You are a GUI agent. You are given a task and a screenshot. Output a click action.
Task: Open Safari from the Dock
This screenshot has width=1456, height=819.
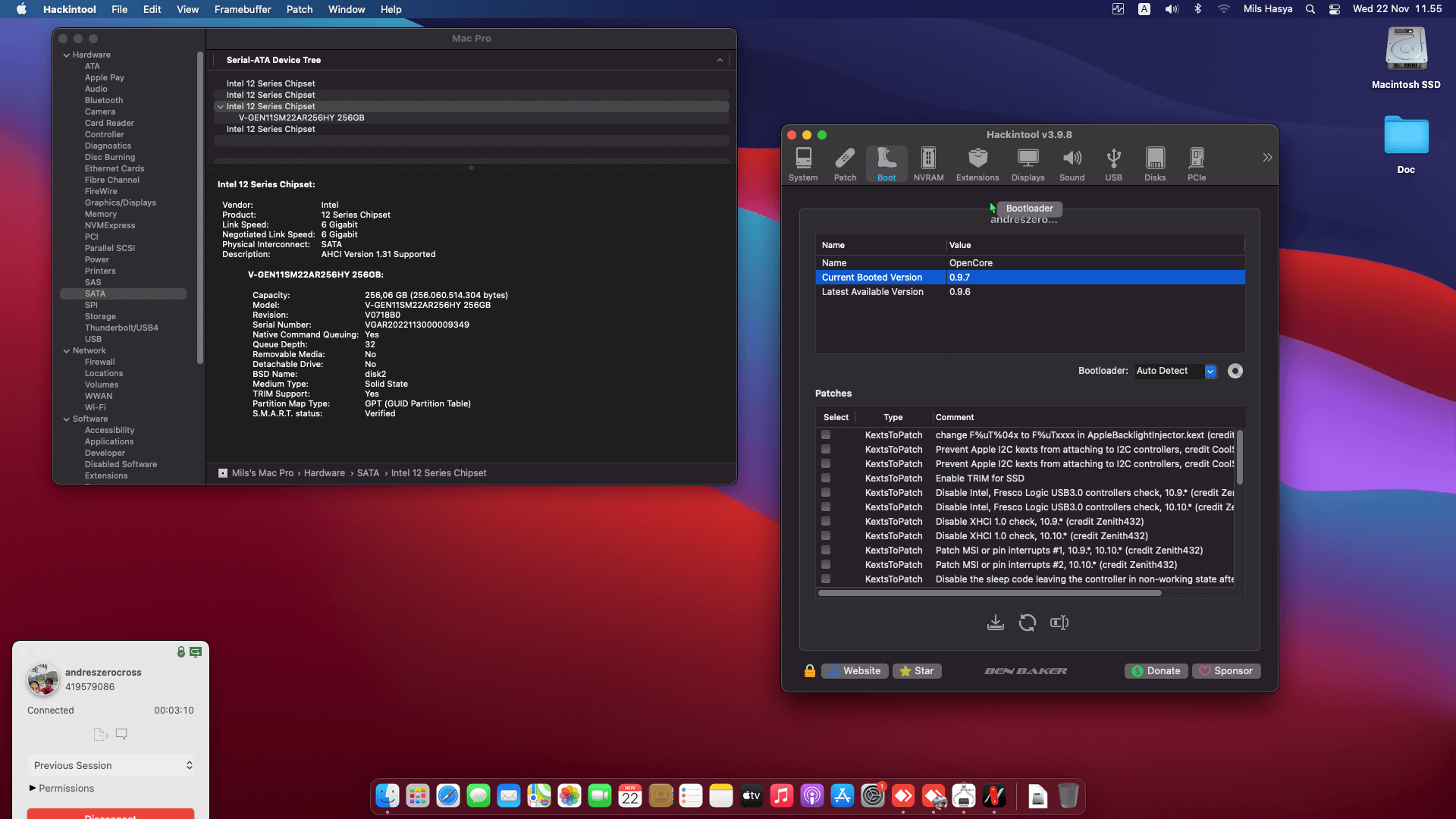448,795
